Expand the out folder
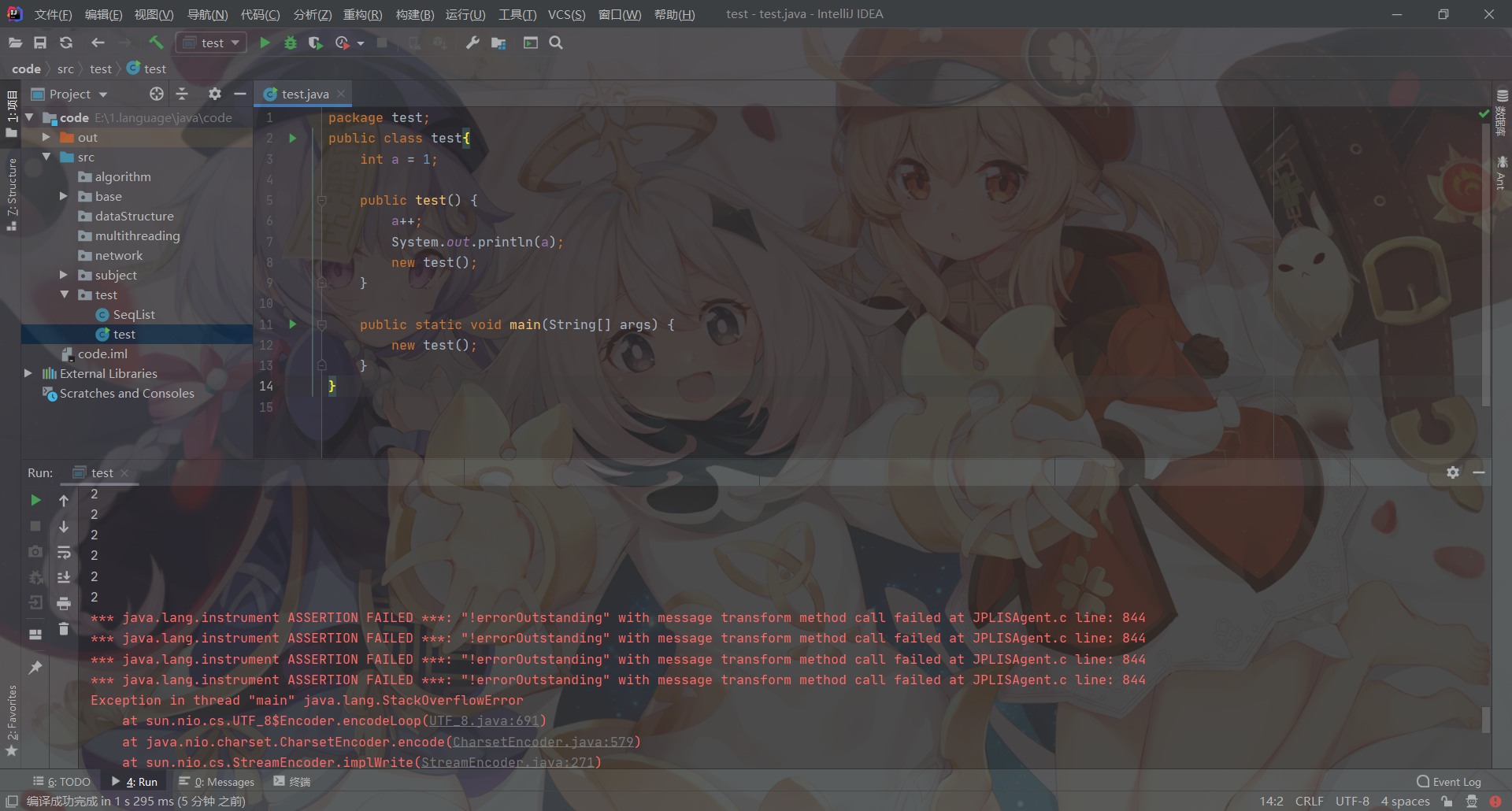1512x811 pixels. point(46,137)
